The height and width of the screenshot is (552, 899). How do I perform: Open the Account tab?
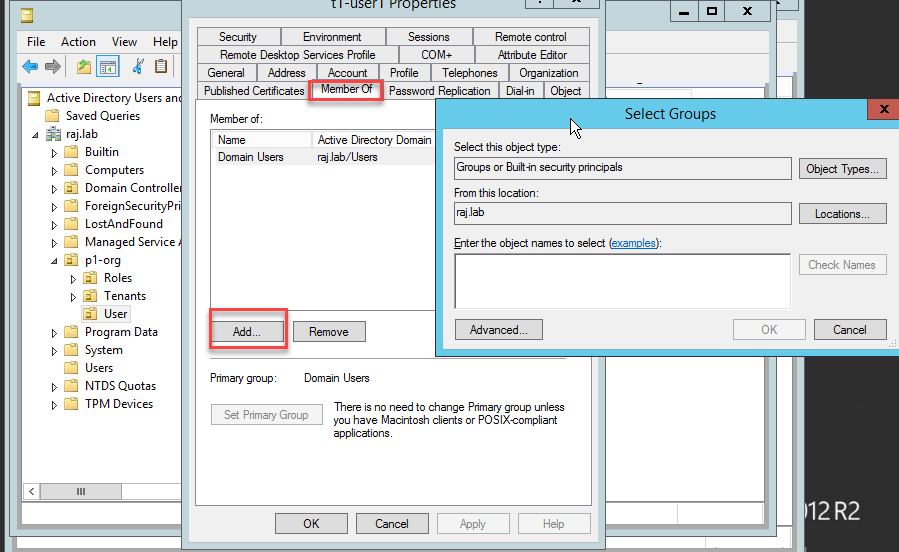[347, 73]
